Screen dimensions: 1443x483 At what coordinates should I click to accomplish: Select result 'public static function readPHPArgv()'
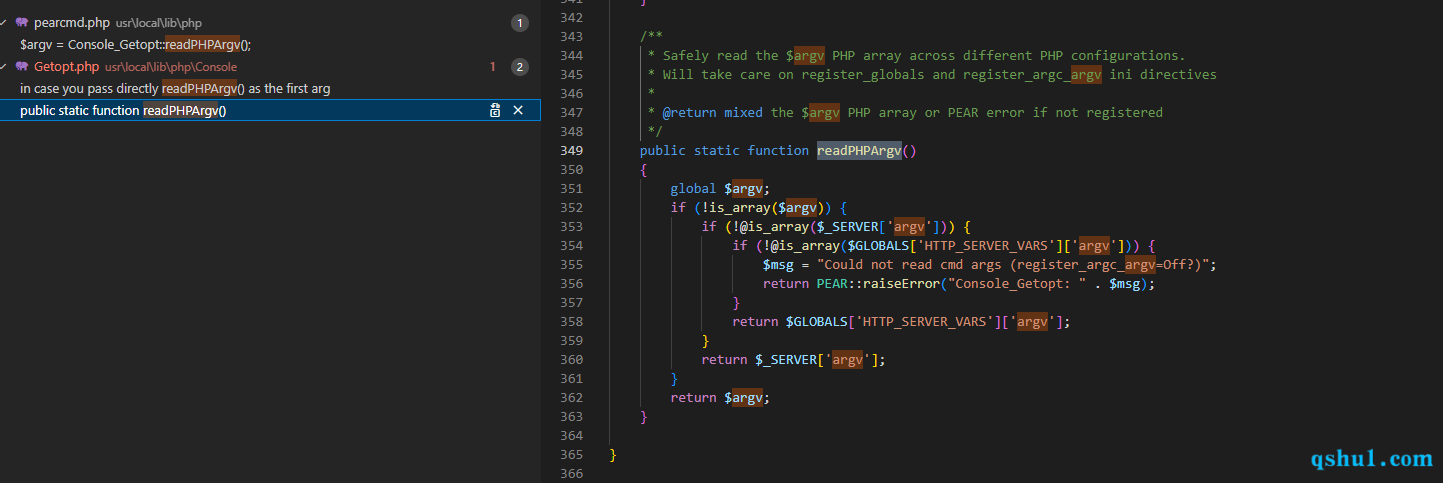click(123, 110)
